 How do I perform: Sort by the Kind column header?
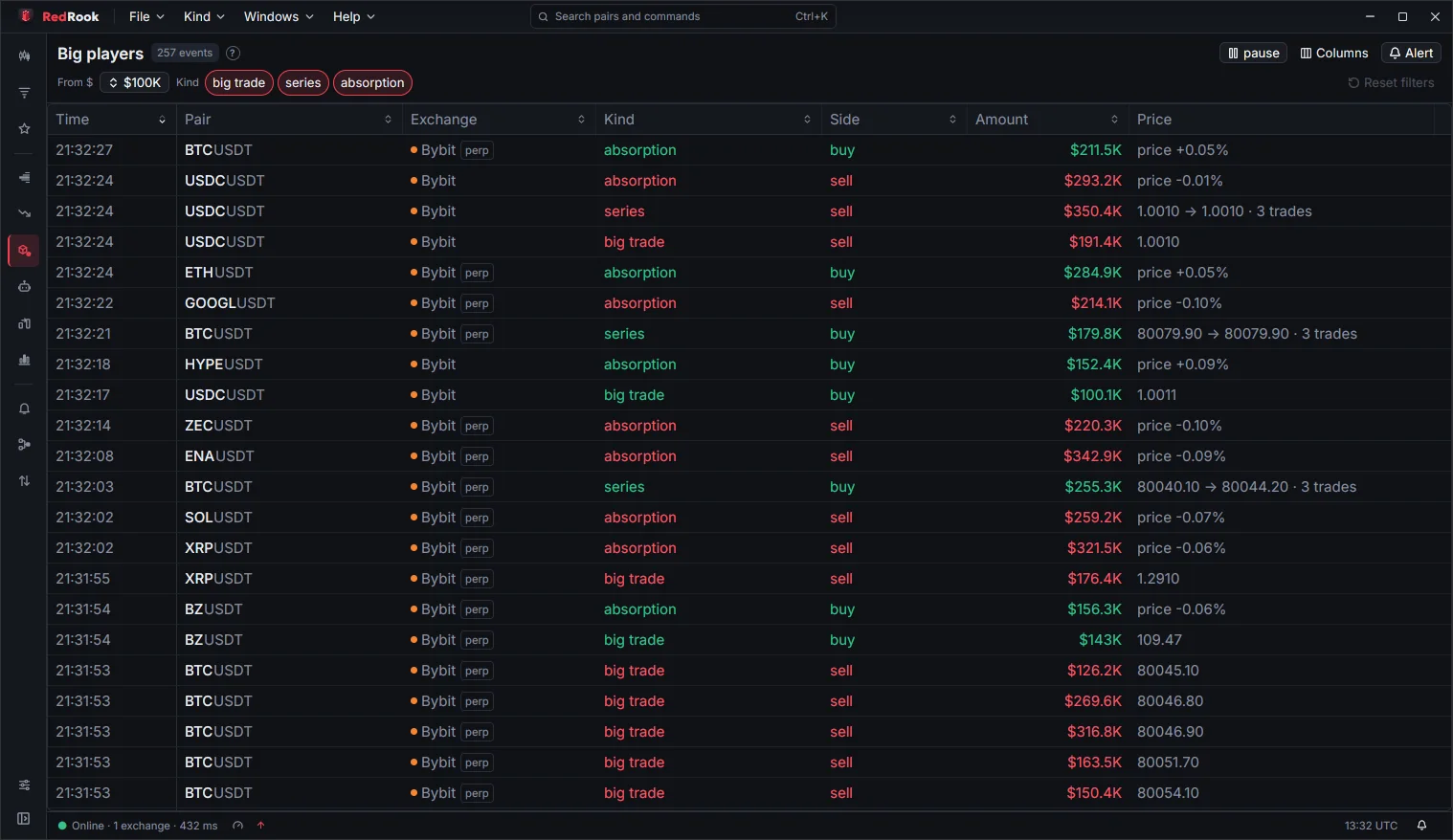point(707,120)
